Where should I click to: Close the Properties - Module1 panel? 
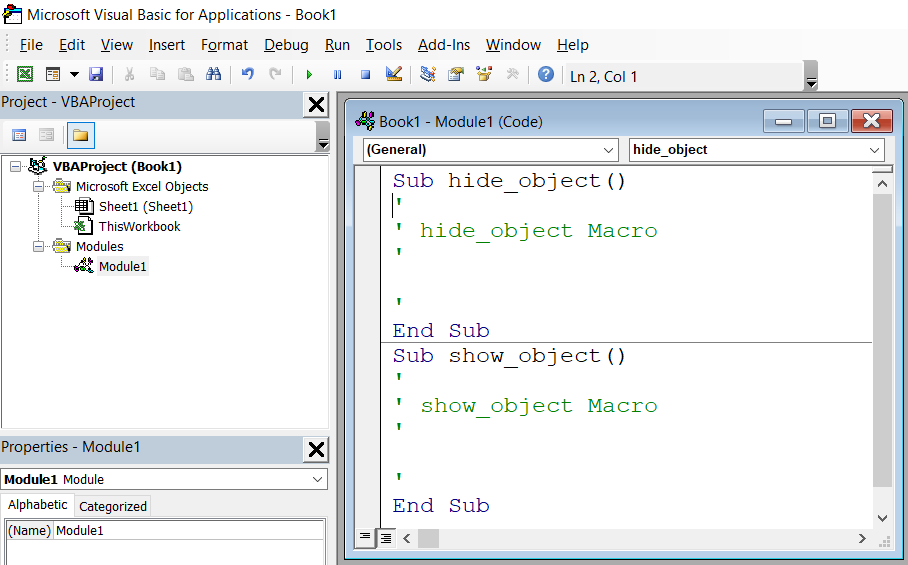[x=316, y=449]
